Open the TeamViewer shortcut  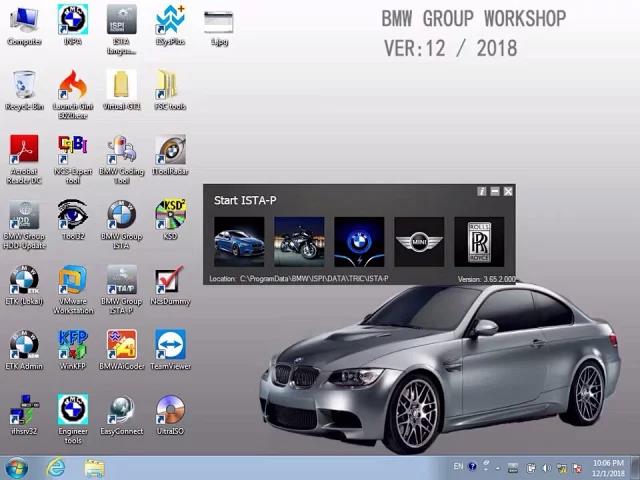(170, 350)
